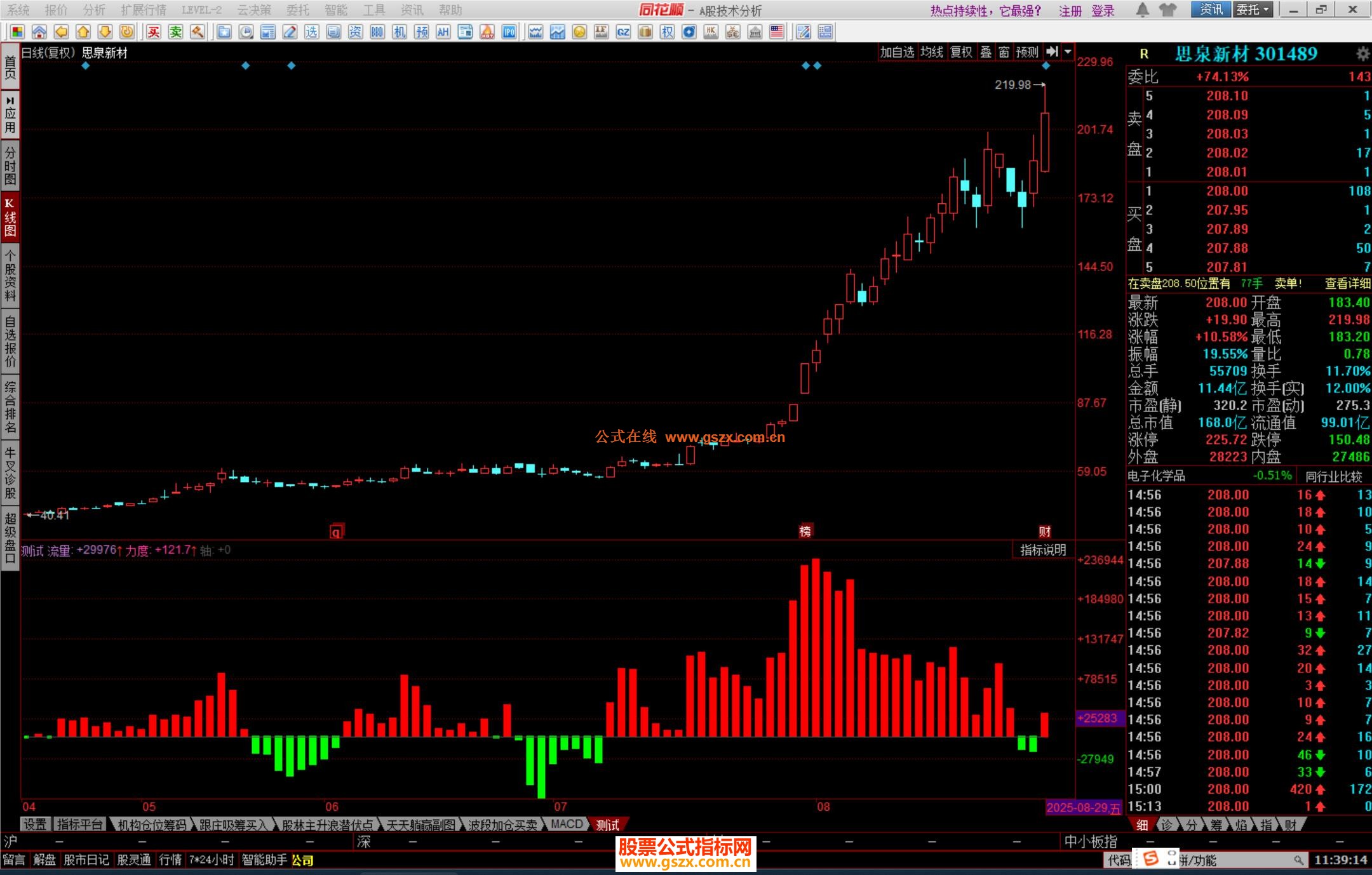Open dropdown arrow next to chart jump-to-end button

pos(1068,52)
